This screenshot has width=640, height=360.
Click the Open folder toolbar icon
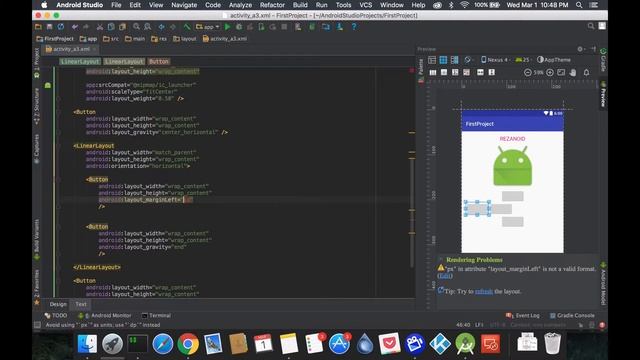coord(38,27)
